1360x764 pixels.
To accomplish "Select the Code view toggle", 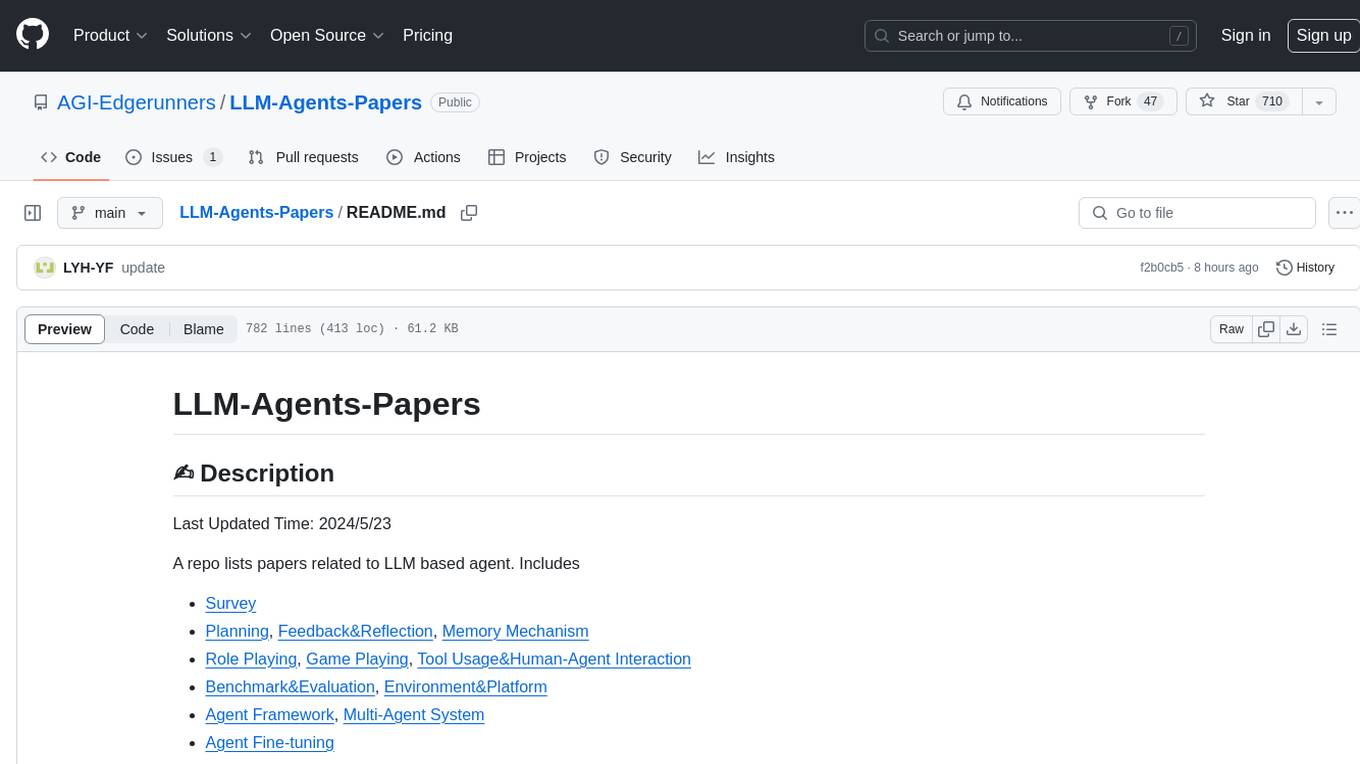I will (x=137, y=329).
